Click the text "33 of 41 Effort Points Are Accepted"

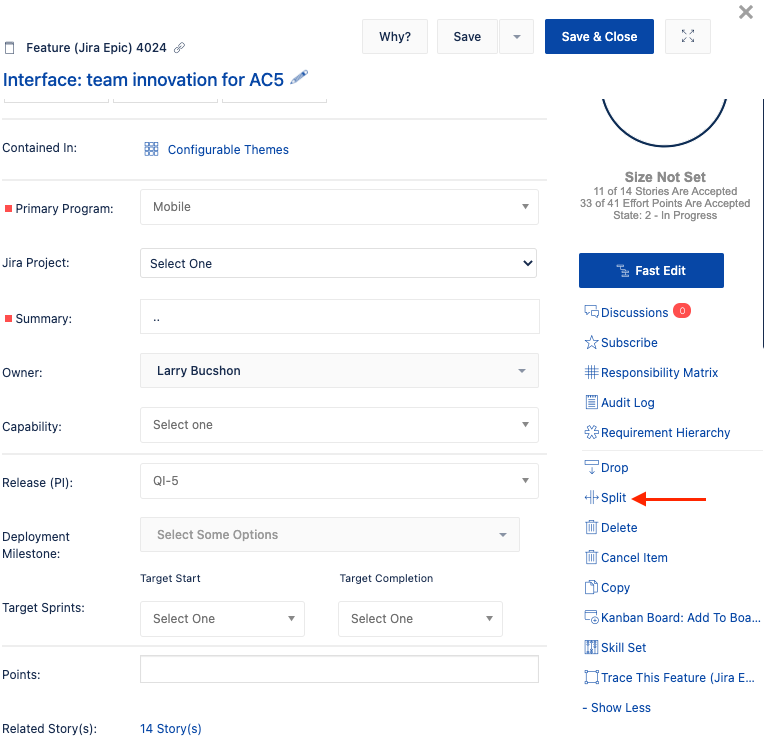[665, 203]
